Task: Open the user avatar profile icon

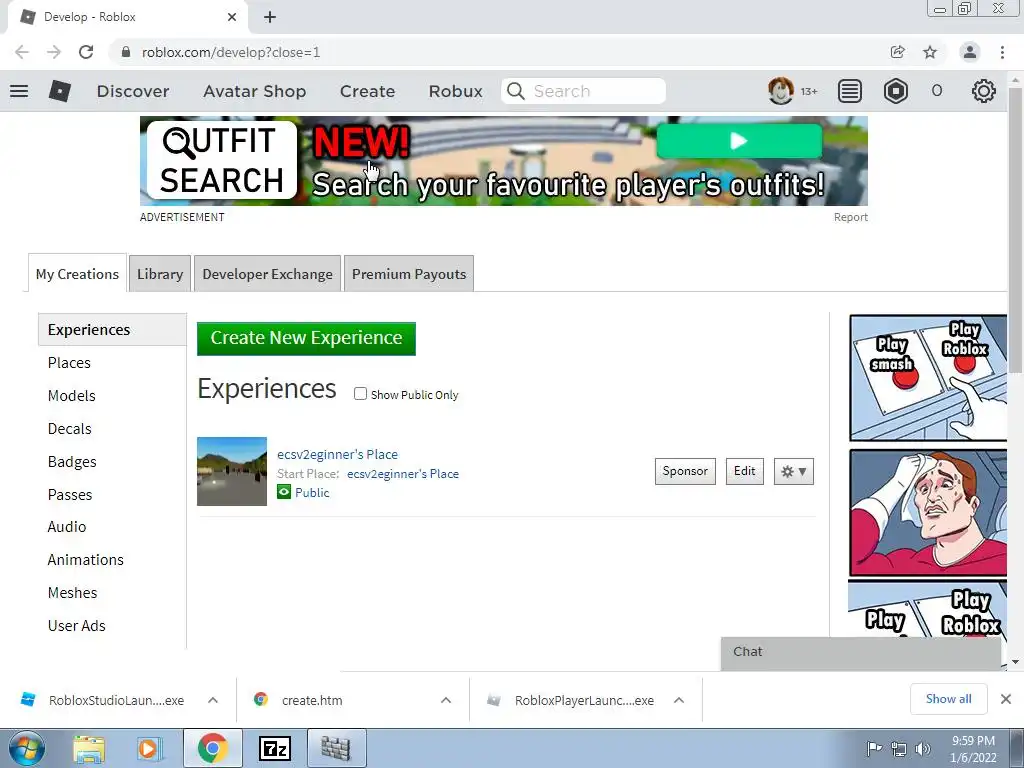Action: (x=780, y=91)
